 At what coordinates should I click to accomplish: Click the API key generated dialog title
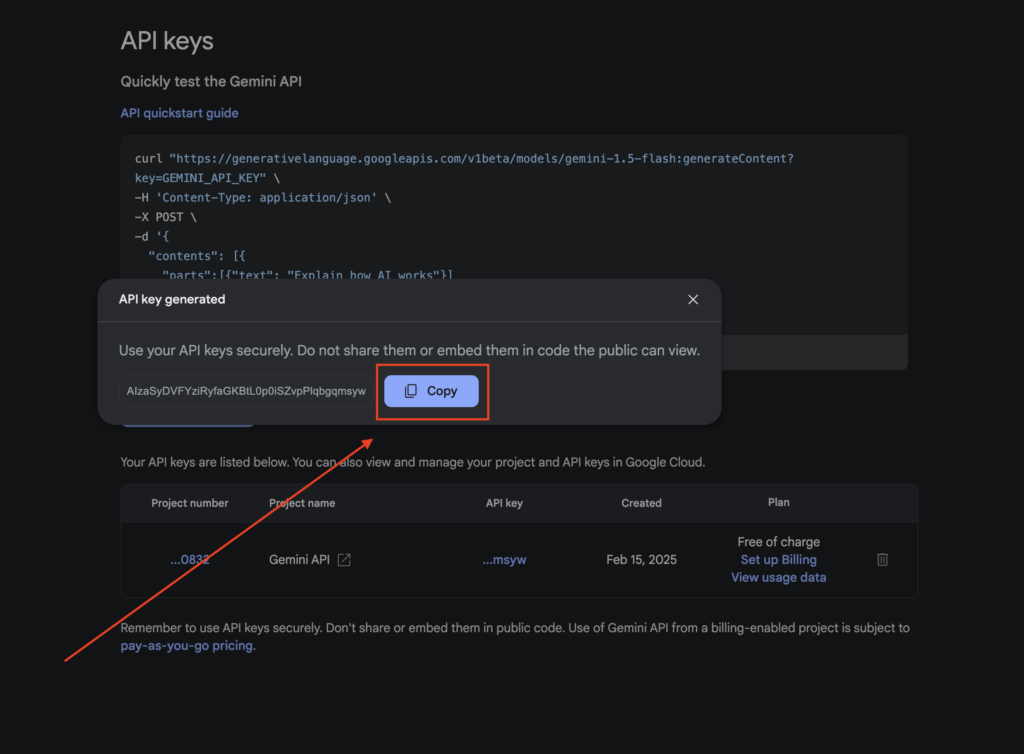(172, 300)
